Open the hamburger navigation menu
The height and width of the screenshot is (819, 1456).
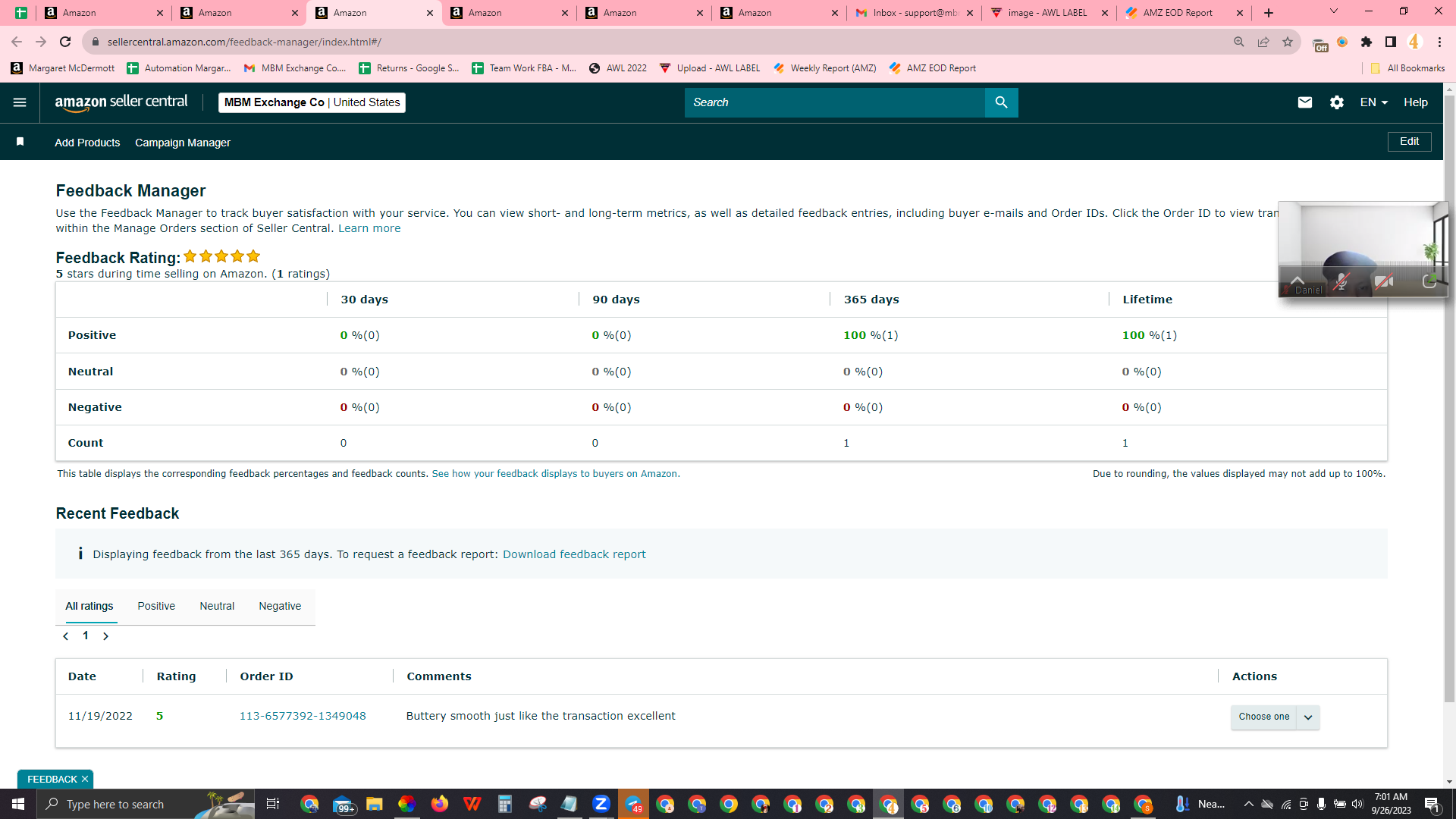20,102
